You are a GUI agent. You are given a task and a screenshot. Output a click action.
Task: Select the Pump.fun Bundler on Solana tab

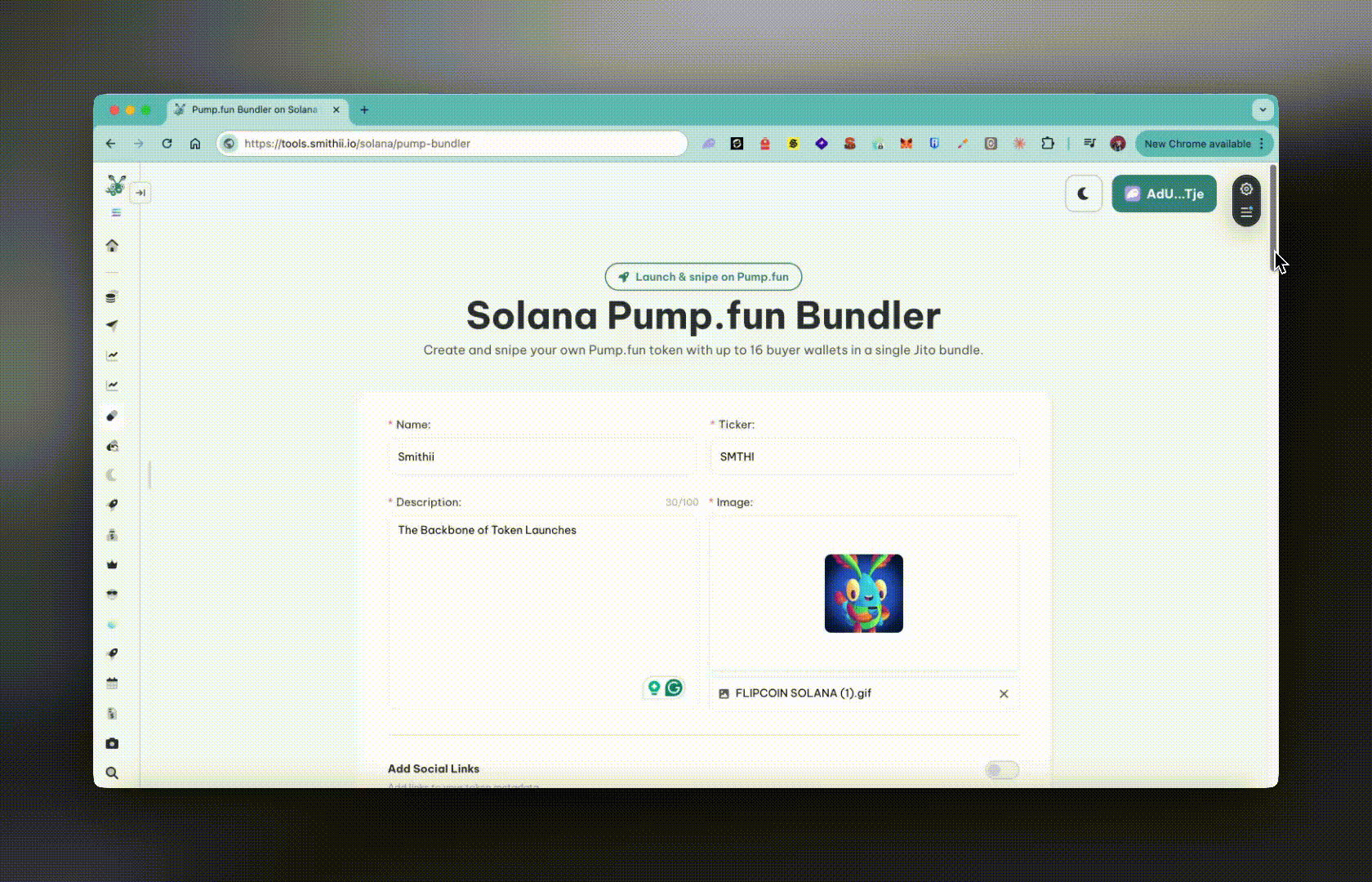point(258,109)
